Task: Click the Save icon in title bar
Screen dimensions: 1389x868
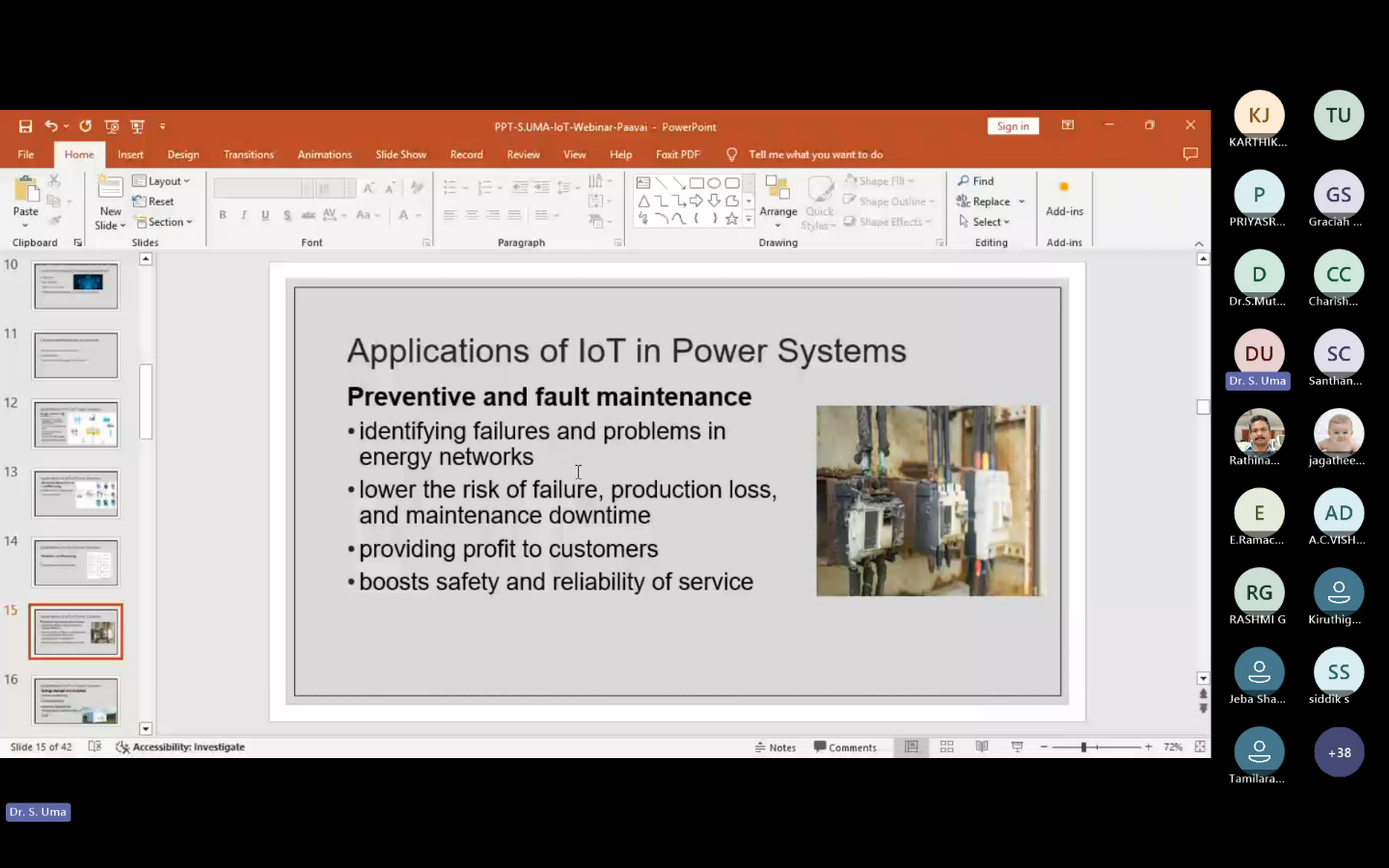Action: point(26,126)
